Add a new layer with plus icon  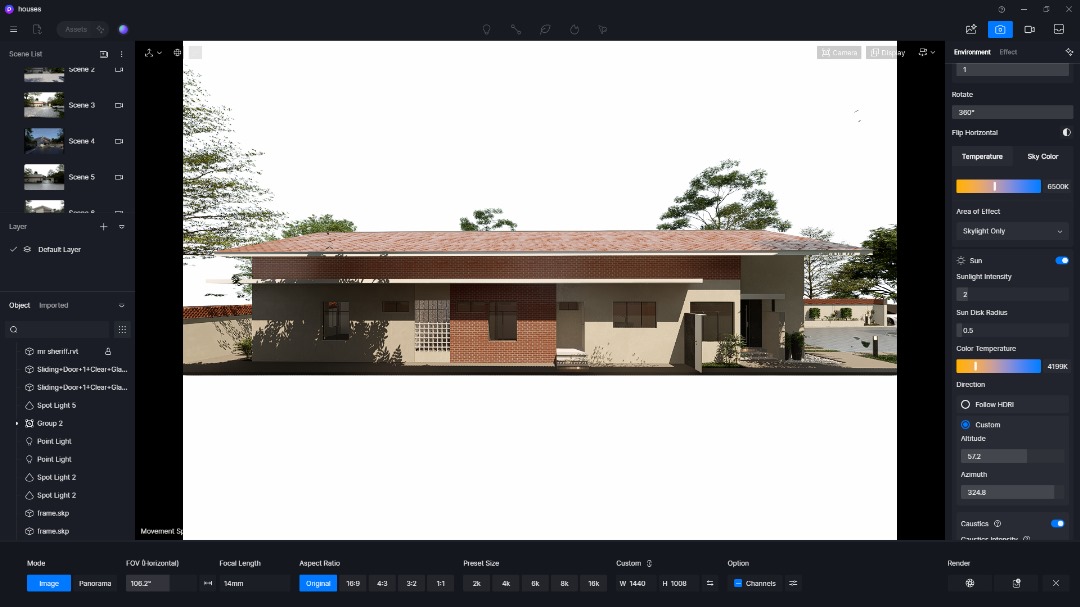(103, 227)
